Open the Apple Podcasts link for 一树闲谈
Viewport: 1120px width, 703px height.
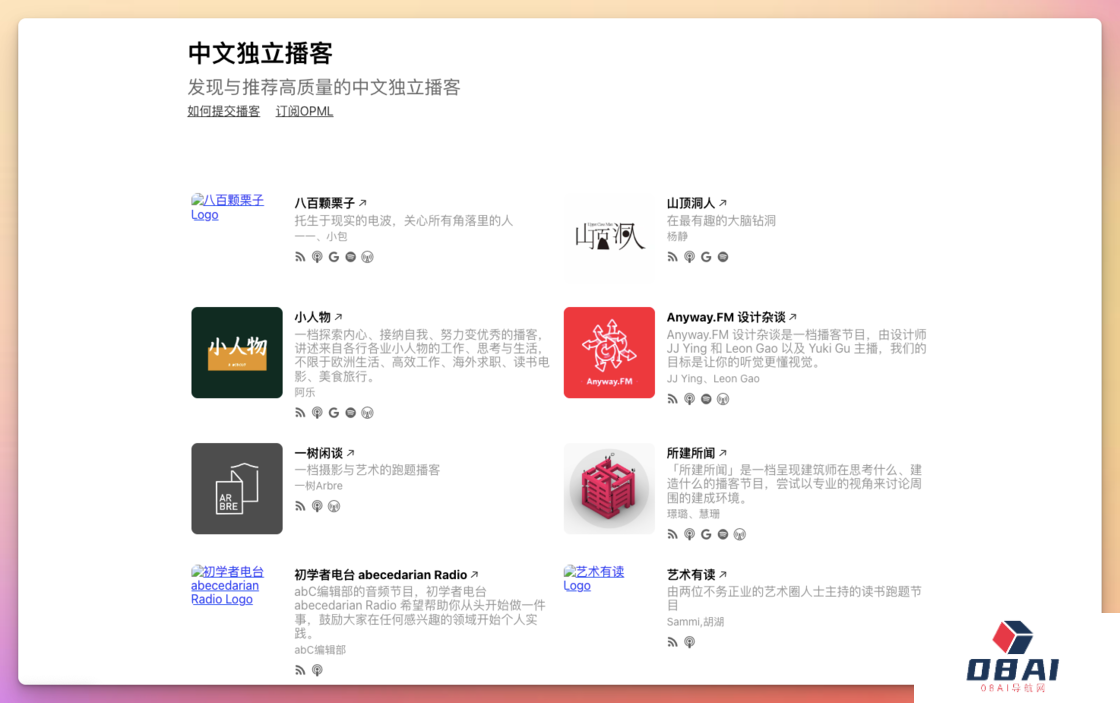click(317, 506)
